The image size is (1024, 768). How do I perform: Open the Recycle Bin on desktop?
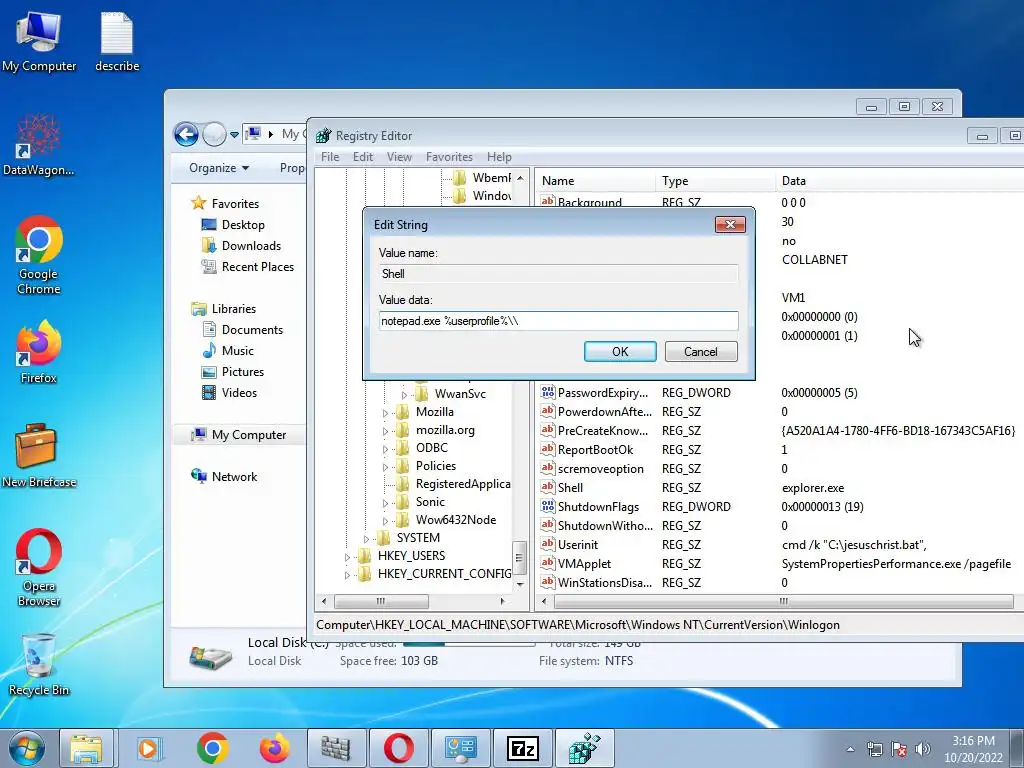[39, 665]
